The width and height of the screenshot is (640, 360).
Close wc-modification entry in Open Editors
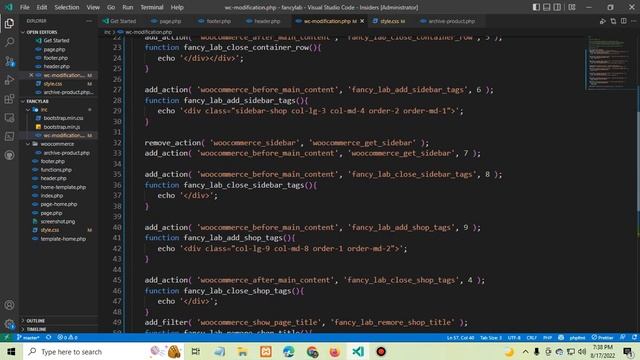[31, 75]
